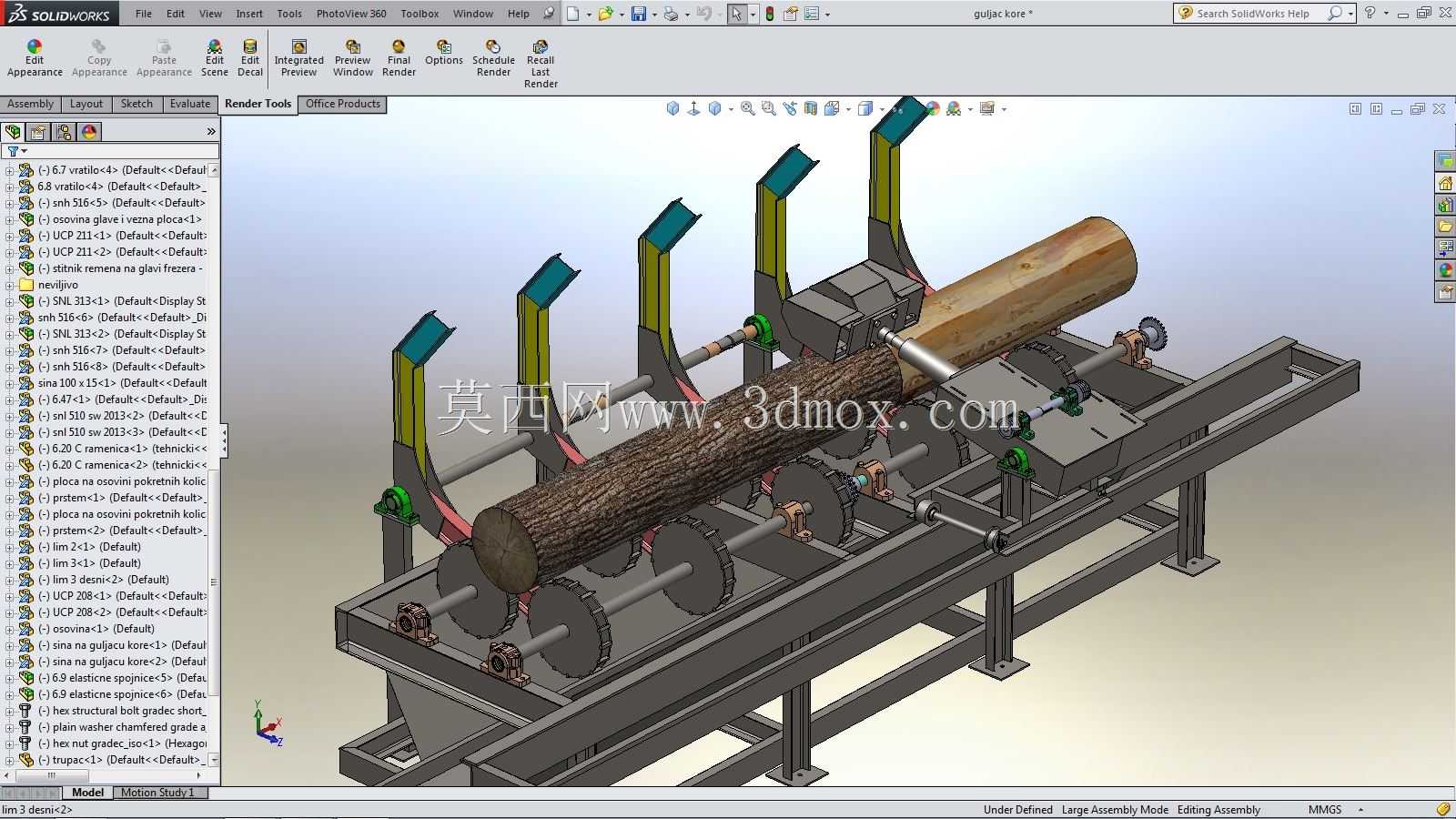The width and height of the screenshot is (1456, 819).
Task: Open PhotoView 360 Options
Action: coord(444,53)
